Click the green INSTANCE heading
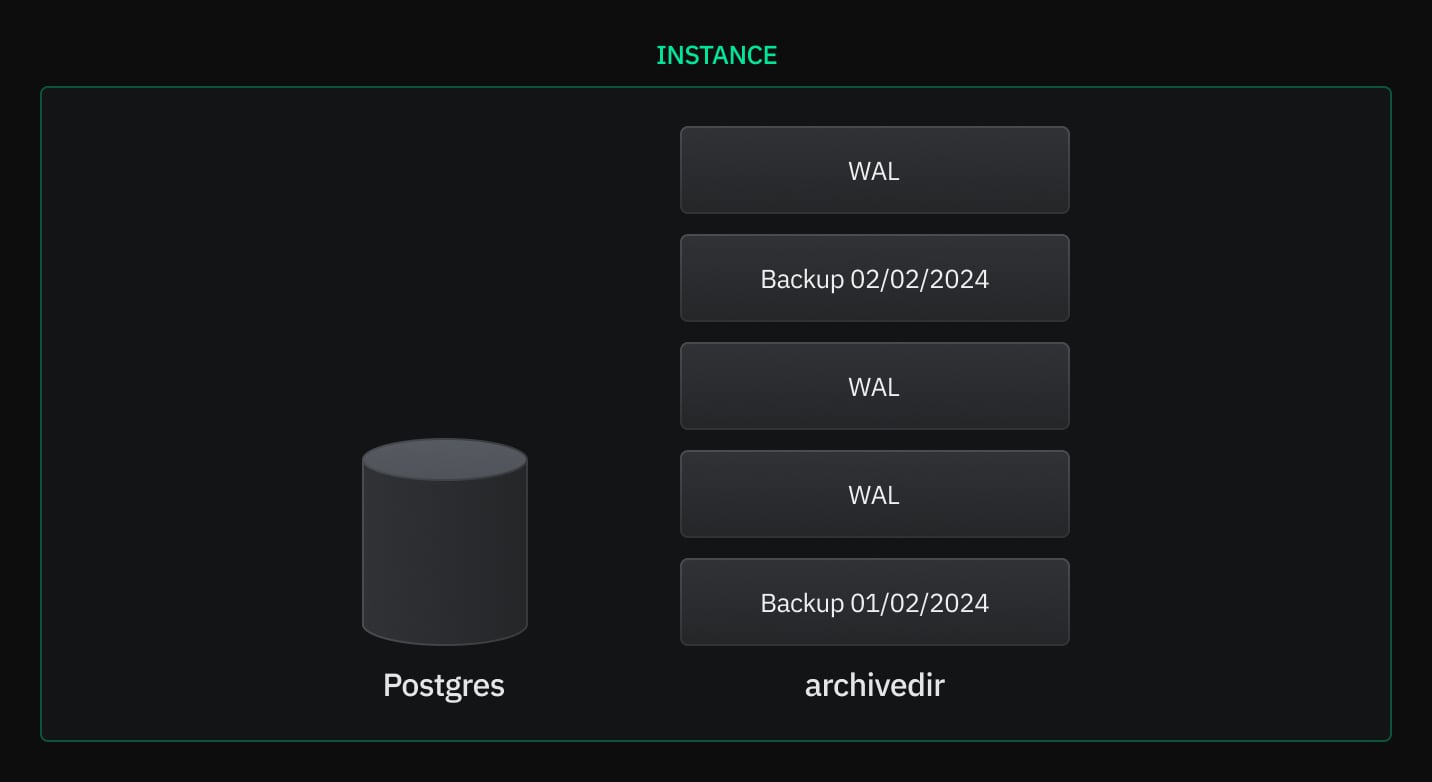 tap(716, 56)
